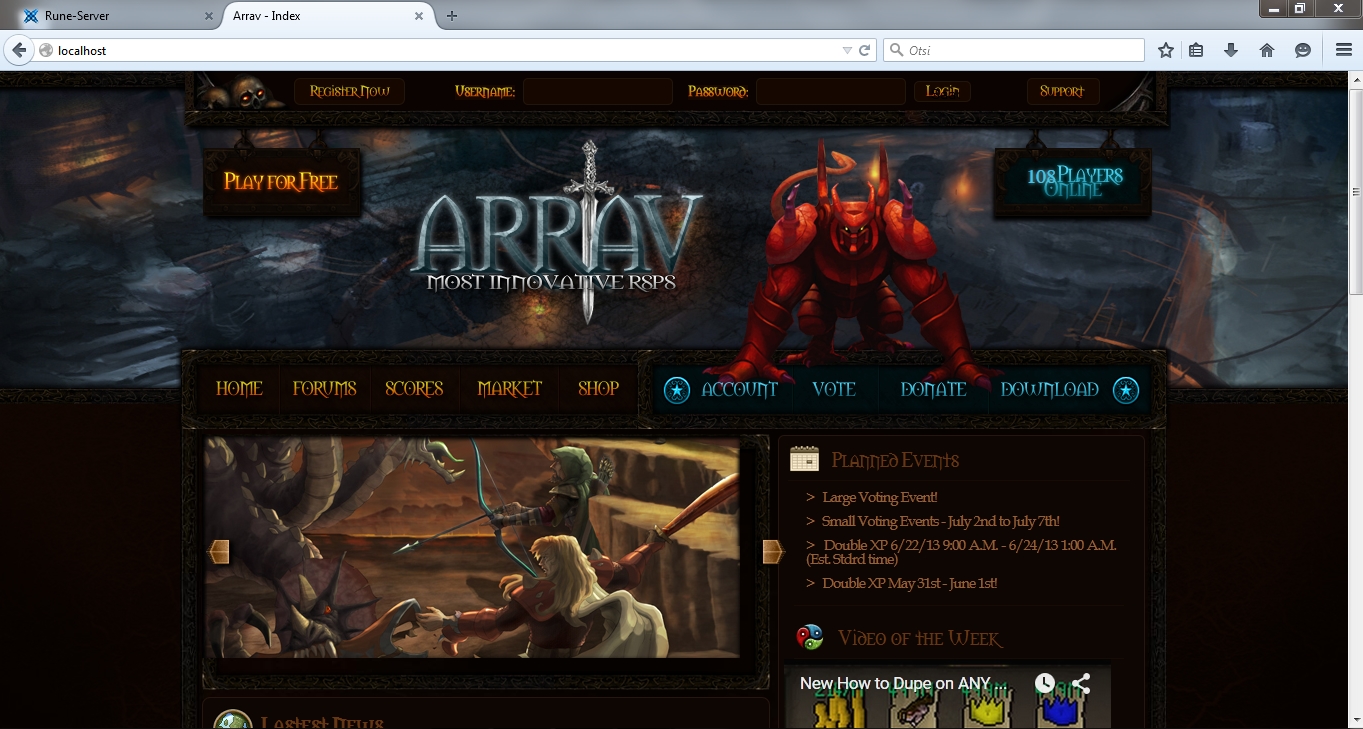
Task: Open the Donate menu item
Action: (934, 390)
